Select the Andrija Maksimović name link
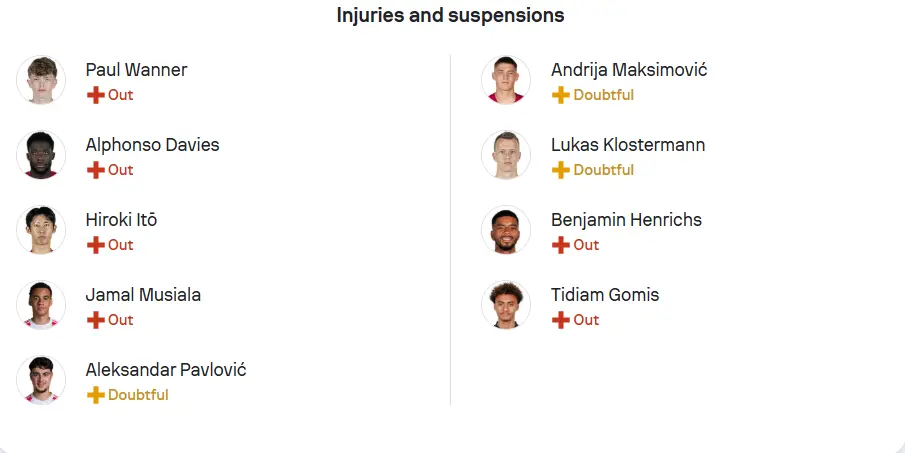The image size is (905, 453). (629, 70)
